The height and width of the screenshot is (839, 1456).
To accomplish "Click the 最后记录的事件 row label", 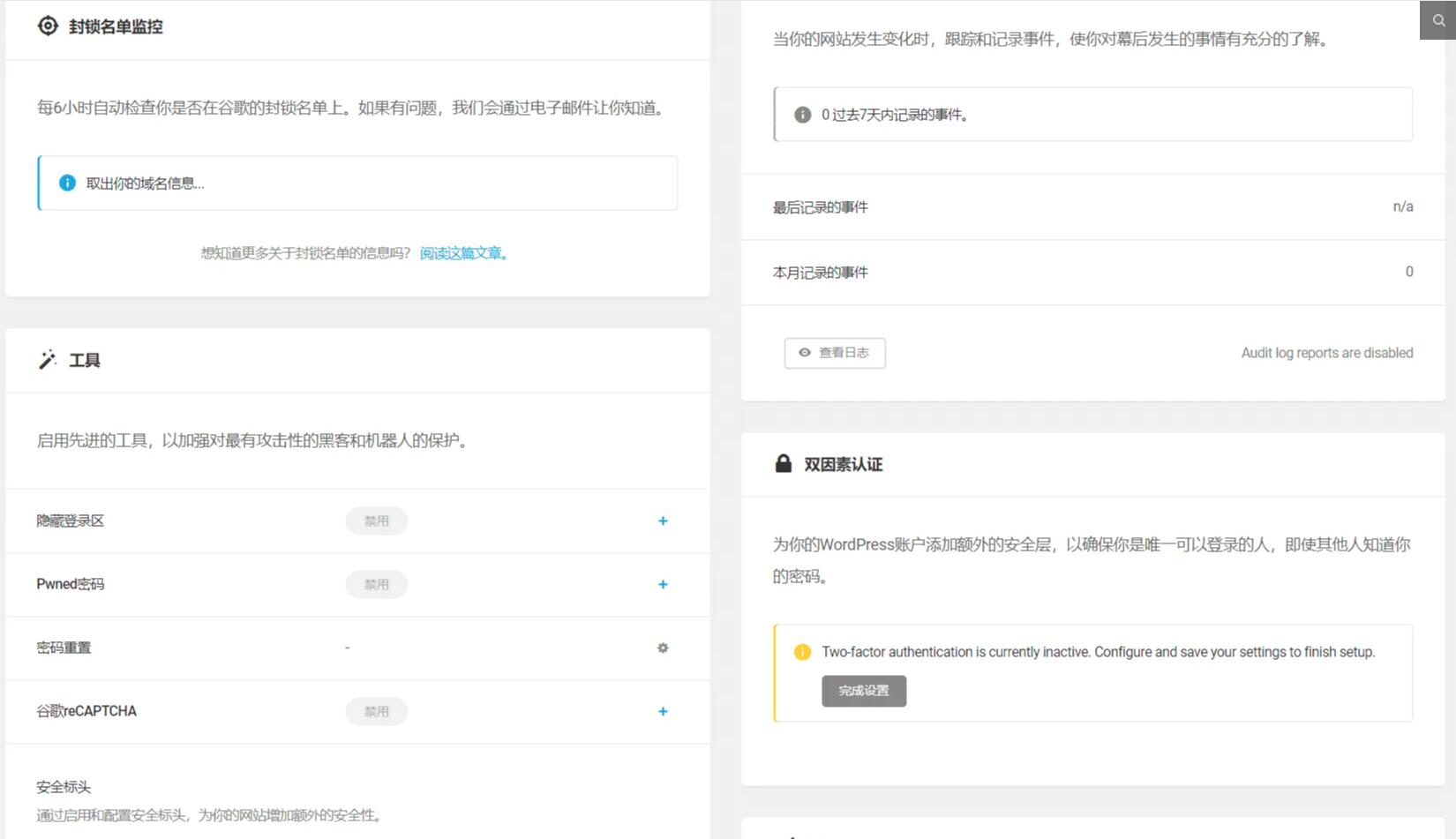I will click(821, 207).
